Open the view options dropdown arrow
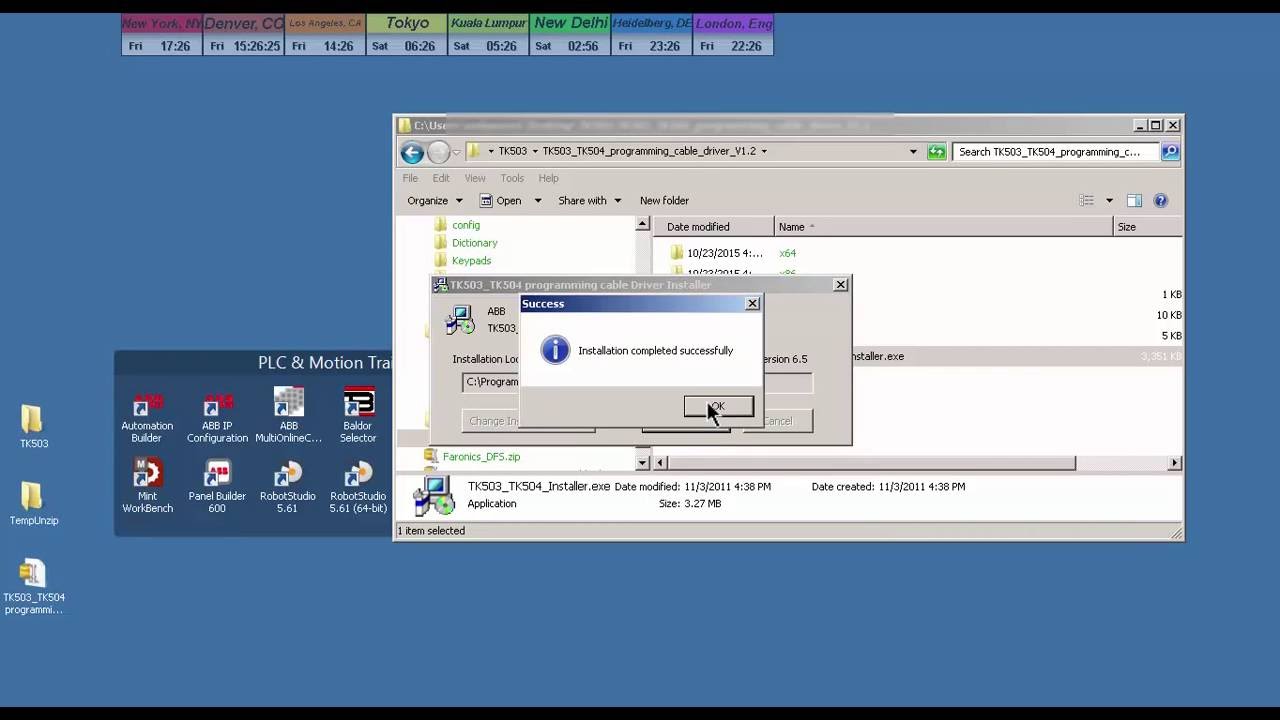The height and width of the screenshot is (720, 1280). click(x=1109, y=201)
